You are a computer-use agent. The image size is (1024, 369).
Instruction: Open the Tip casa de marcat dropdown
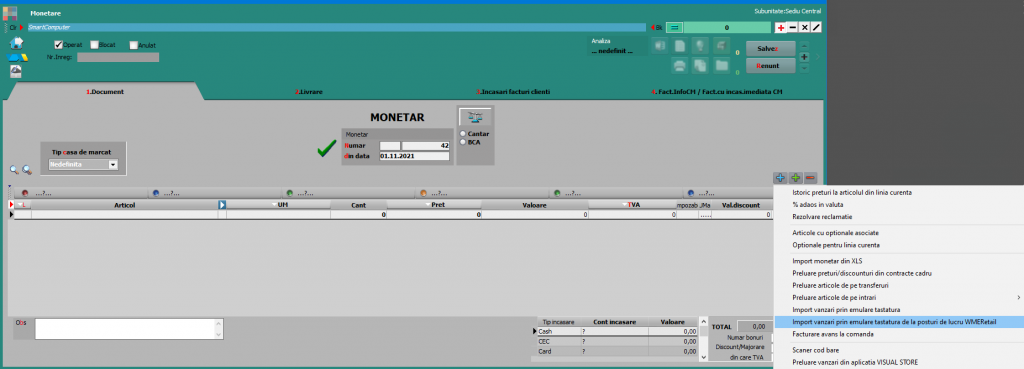(113, 165)
